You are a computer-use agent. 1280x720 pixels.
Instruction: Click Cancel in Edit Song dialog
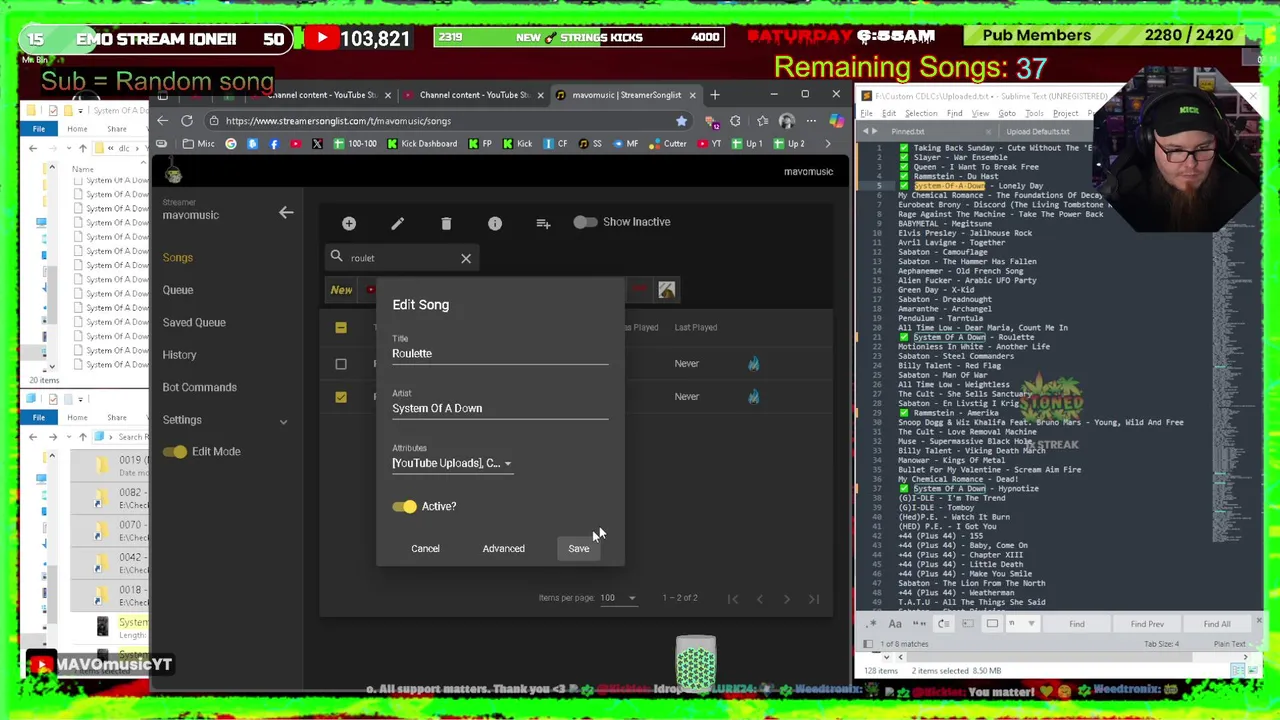pos(425,549)
